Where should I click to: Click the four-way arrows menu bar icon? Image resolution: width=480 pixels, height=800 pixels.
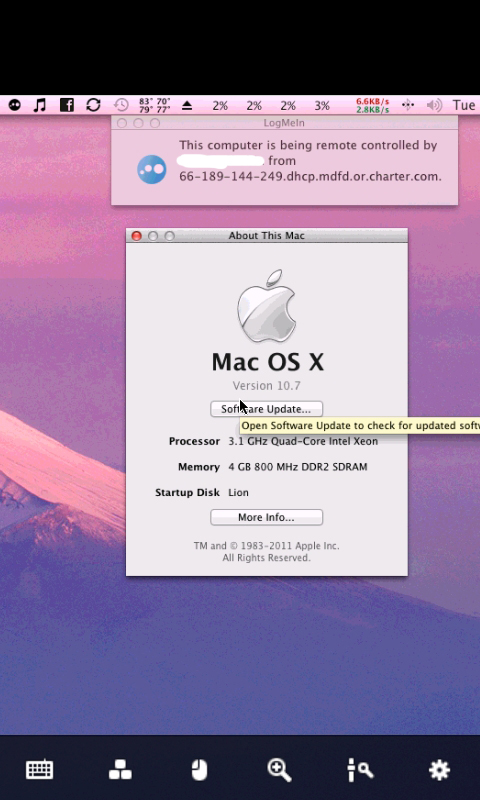(408, 105)
